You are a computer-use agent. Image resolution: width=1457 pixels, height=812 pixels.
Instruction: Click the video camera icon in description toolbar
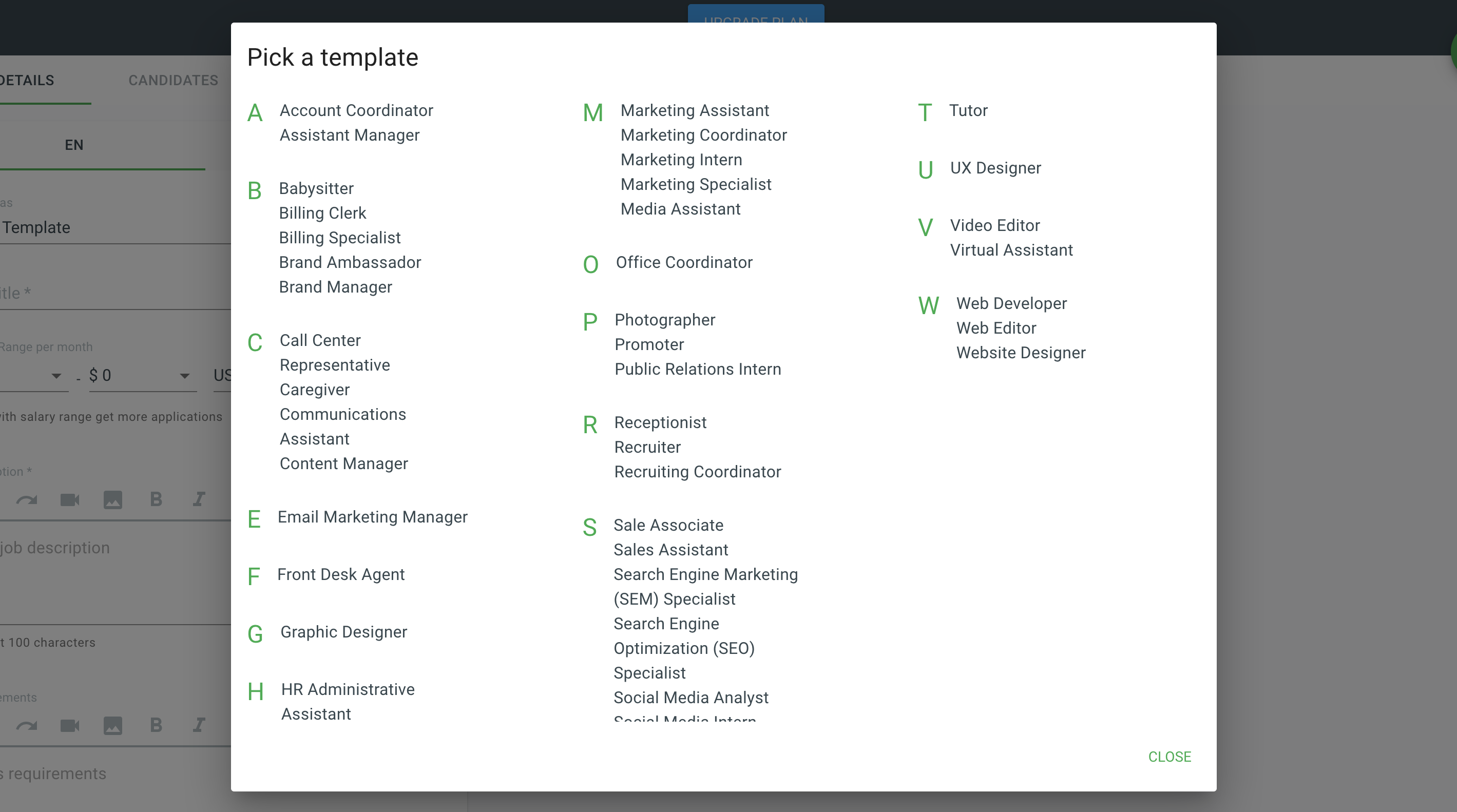(x=70, y=500)
